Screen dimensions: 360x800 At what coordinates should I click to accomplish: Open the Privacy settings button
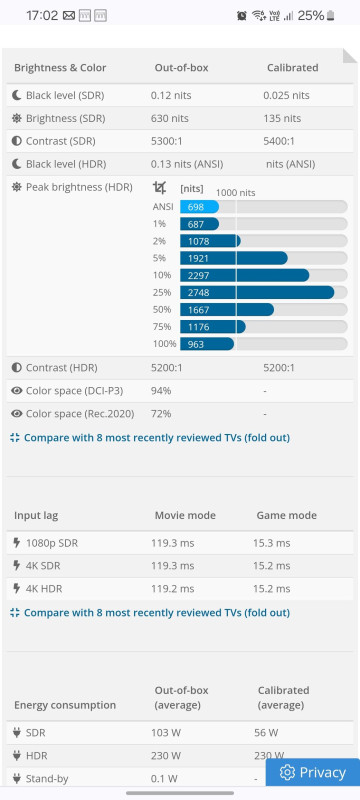[x=313, y=772]
